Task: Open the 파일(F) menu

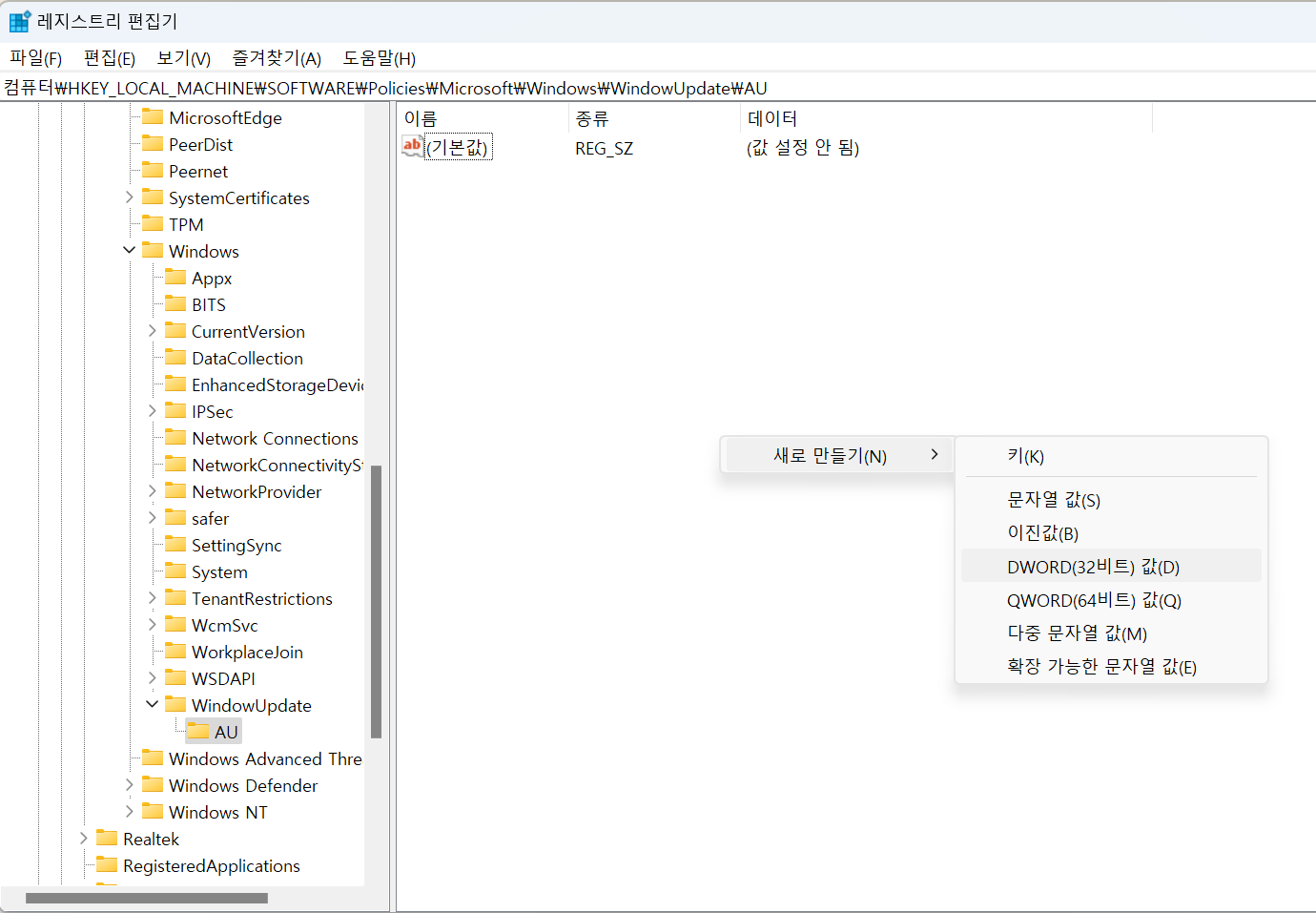Action: click(x=36, y=58)
